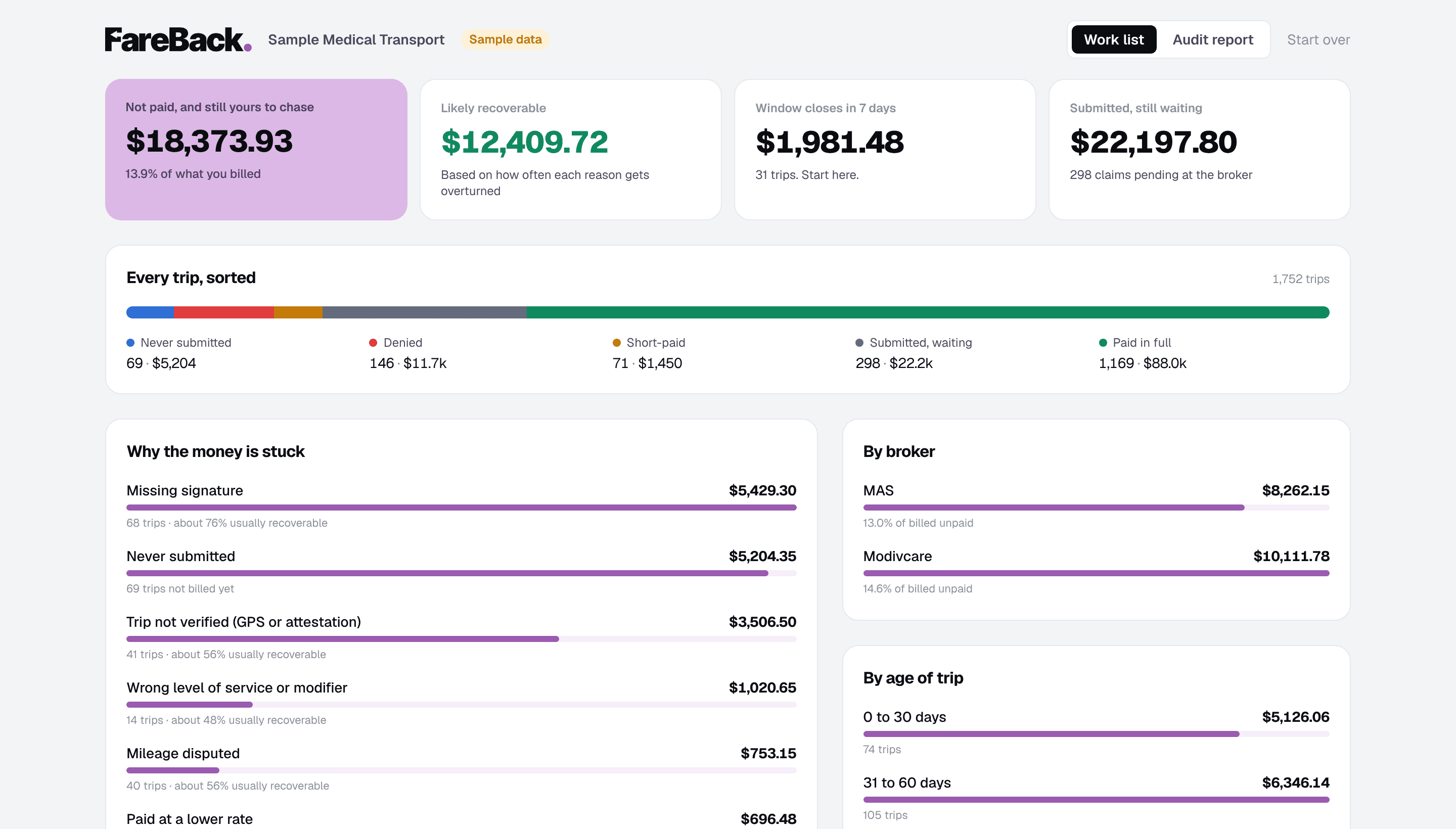The height and width of the screenshot is (829, 1456).
Task: Click the blue Never submitted bar segment
Action: click(150, 312)
